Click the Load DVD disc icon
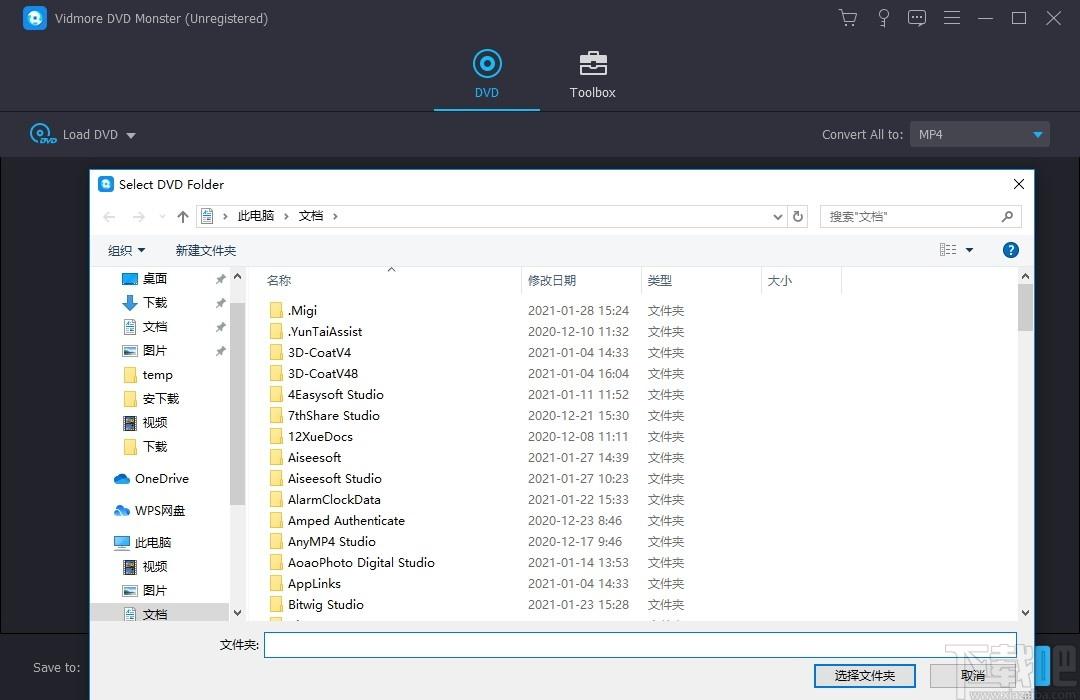Screen dimensions: 1080x700 [42, 134]
